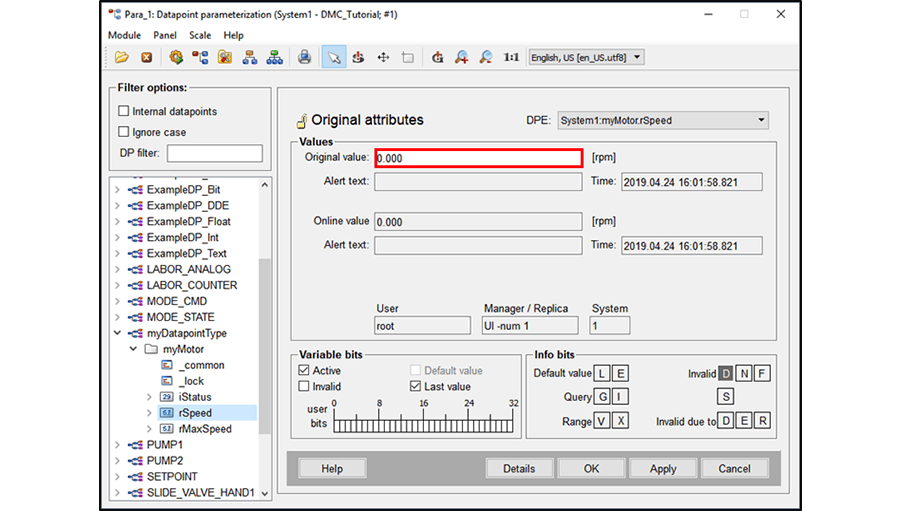Check the Invalid variable bit checkbox
This screenshot has height=511, width=900.
[304, 386]
